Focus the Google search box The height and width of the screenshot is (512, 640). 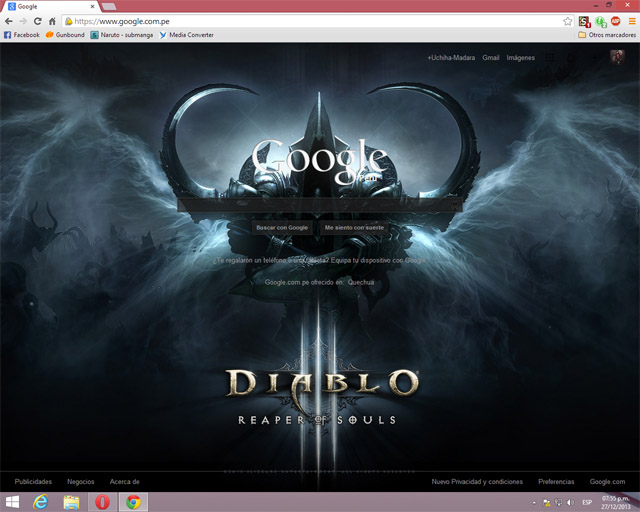[320, 205]
